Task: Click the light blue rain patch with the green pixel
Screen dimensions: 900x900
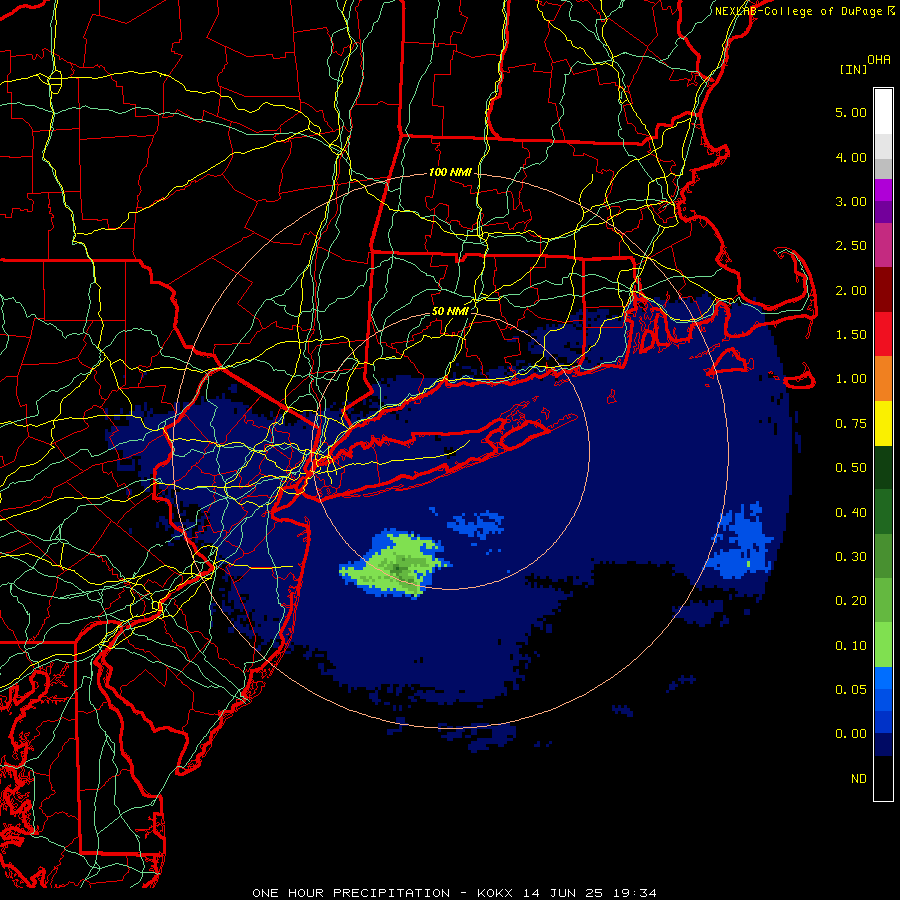Action: (740, 542)
